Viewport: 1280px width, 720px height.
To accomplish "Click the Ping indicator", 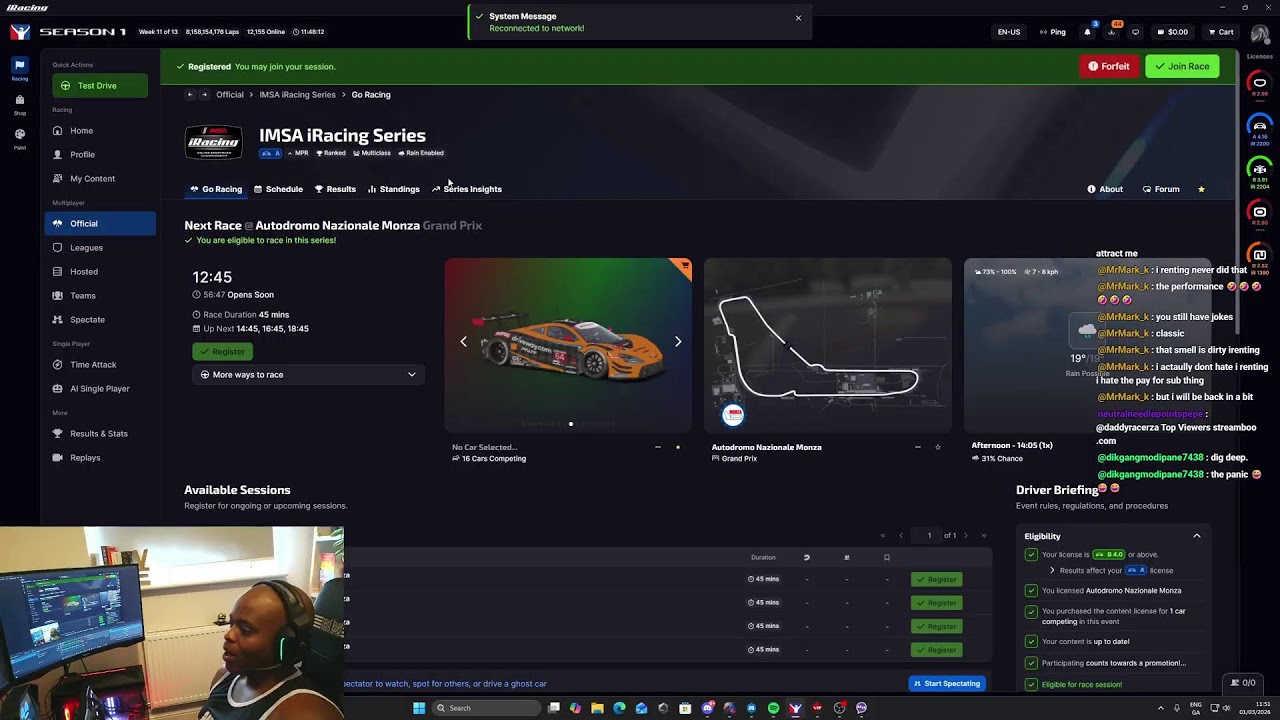I will pyautogui.click(x=1052, y=32).
